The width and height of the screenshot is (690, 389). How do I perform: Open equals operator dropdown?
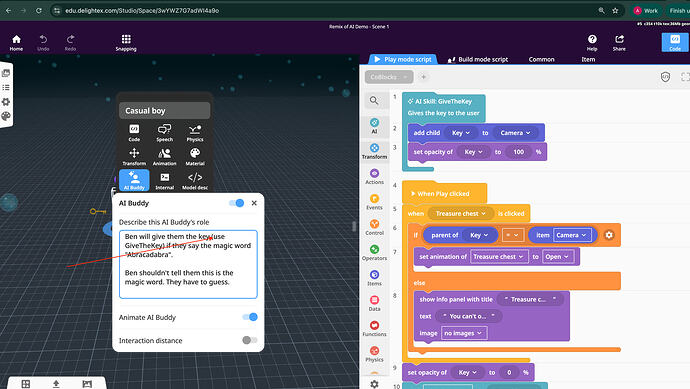coord(513,235)
